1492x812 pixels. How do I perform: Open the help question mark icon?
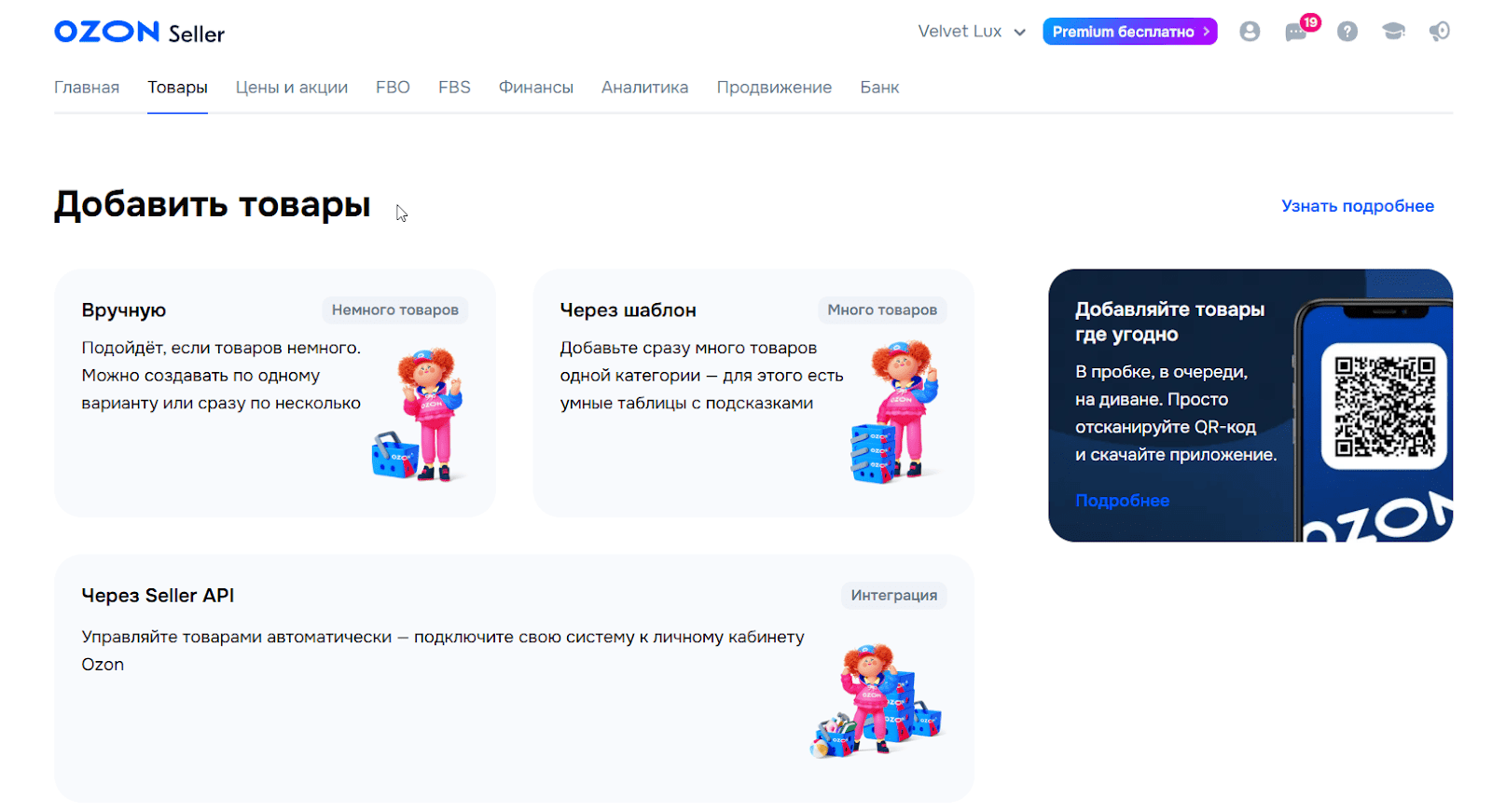pyautogui.click(x=1347, y=32)
